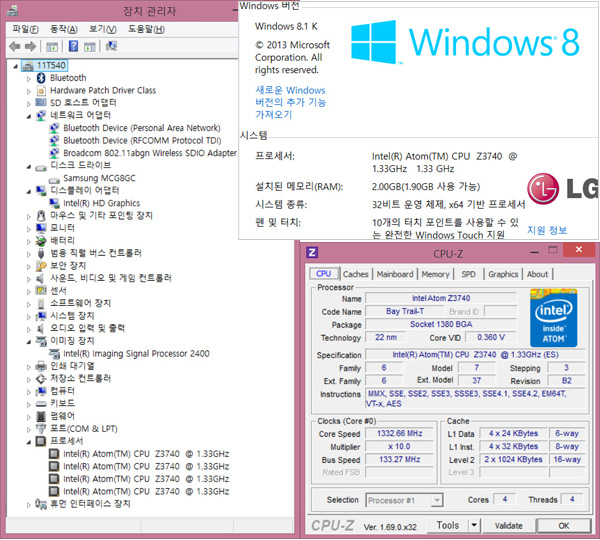Click the 펌웨어 category icon
Viewport: 600px width, 540px height.
[41, 416]
